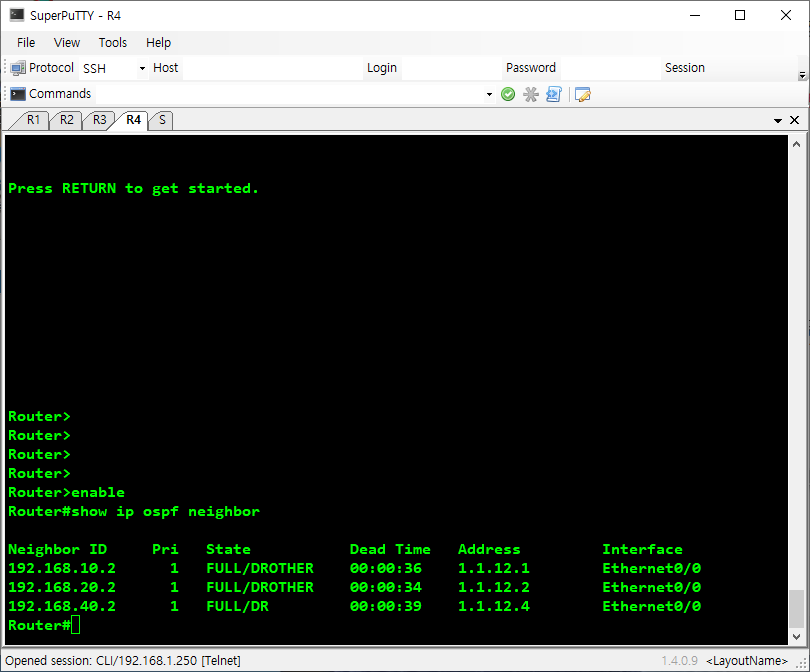Image resolution: width=810 pixels, height=672 pixels.
Task: Click the LayoutName status bar entry
Action: pos(747,661)
